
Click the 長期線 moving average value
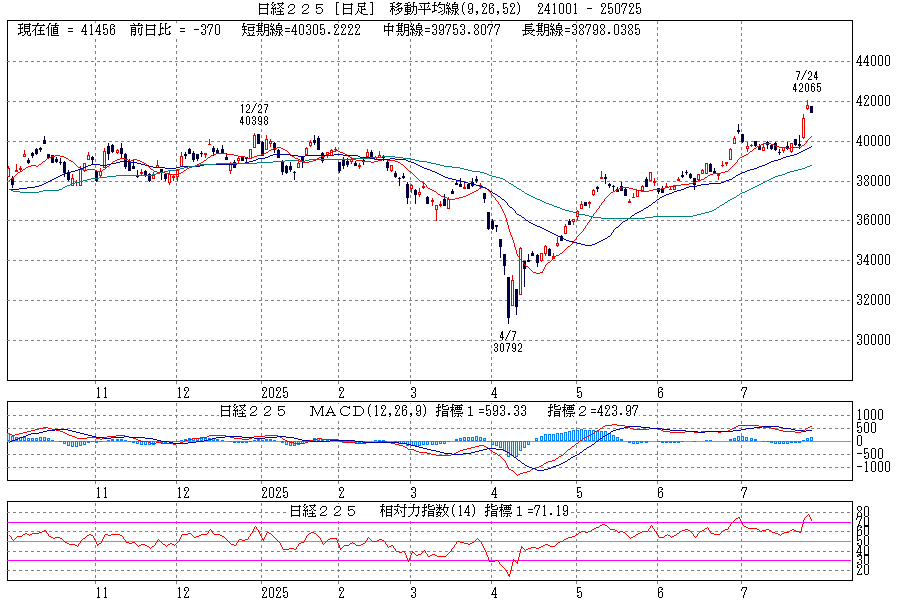[x=582, y=31]
